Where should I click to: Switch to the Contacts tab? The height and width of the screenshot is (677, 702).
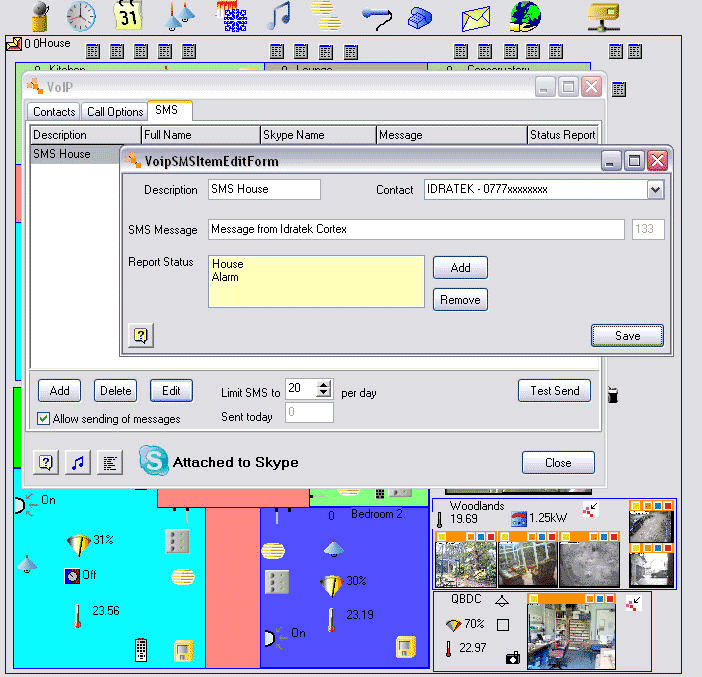54,112
